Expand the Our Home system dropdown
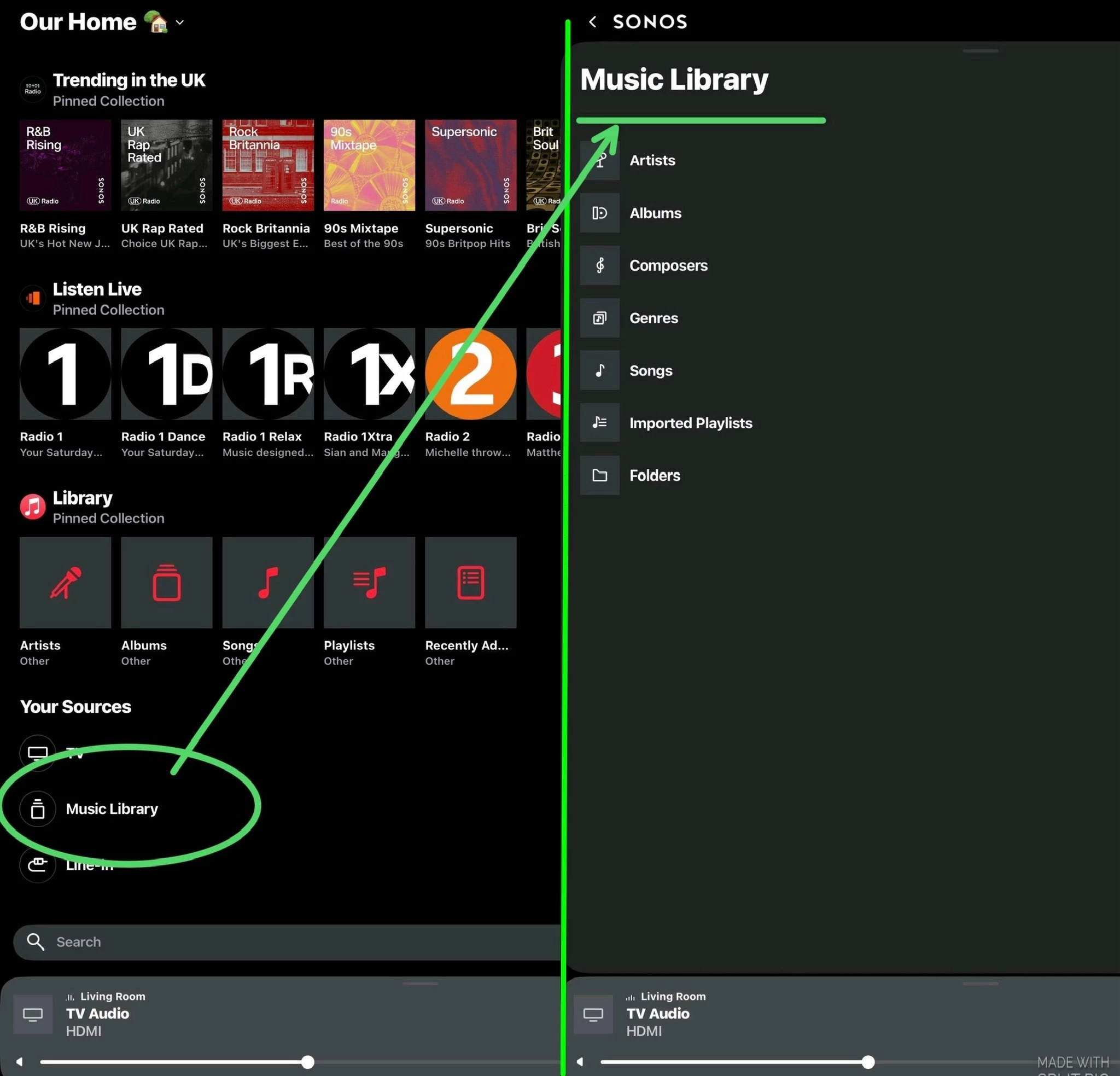The height and width of the screenshot is (1076, 1120). (180, 22)
